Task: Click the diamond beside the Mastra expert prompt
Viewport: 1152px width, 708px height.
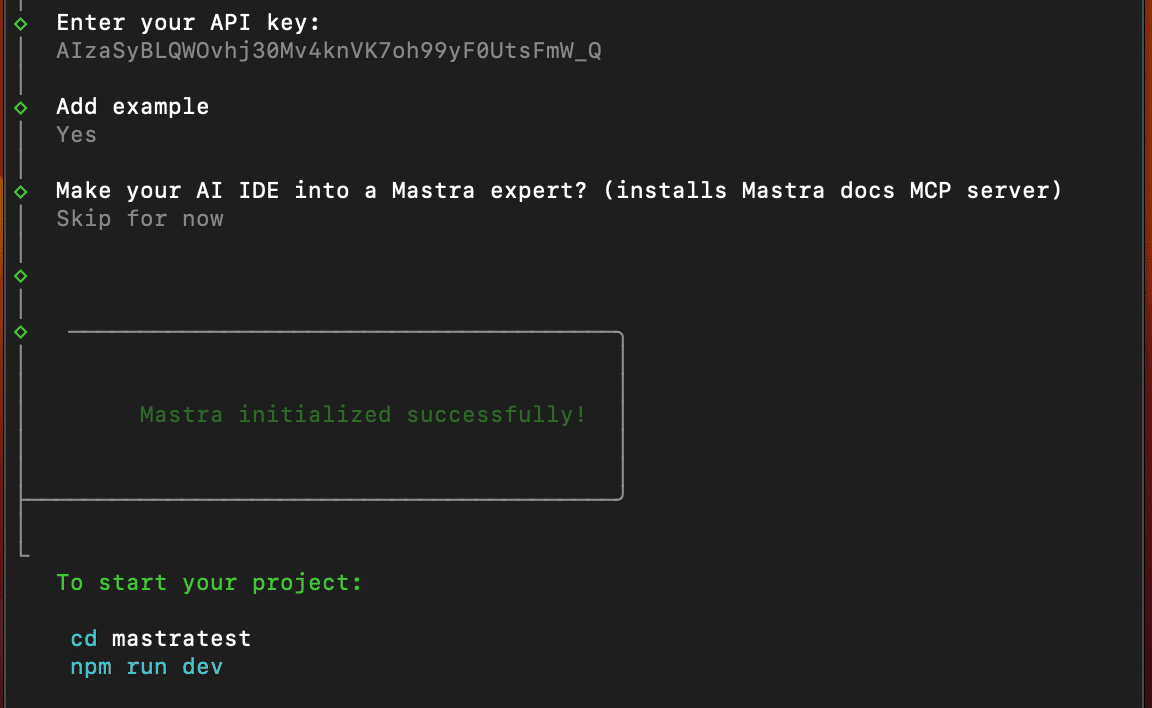Action: [x=21, y=190]
